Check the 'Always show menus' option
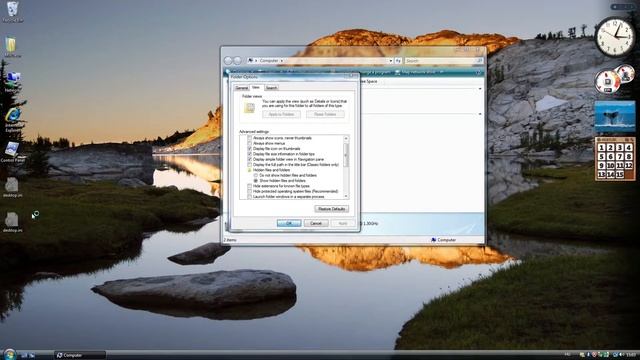The width and height of the screenshot is (640, 360). click(x=249, y=144)
